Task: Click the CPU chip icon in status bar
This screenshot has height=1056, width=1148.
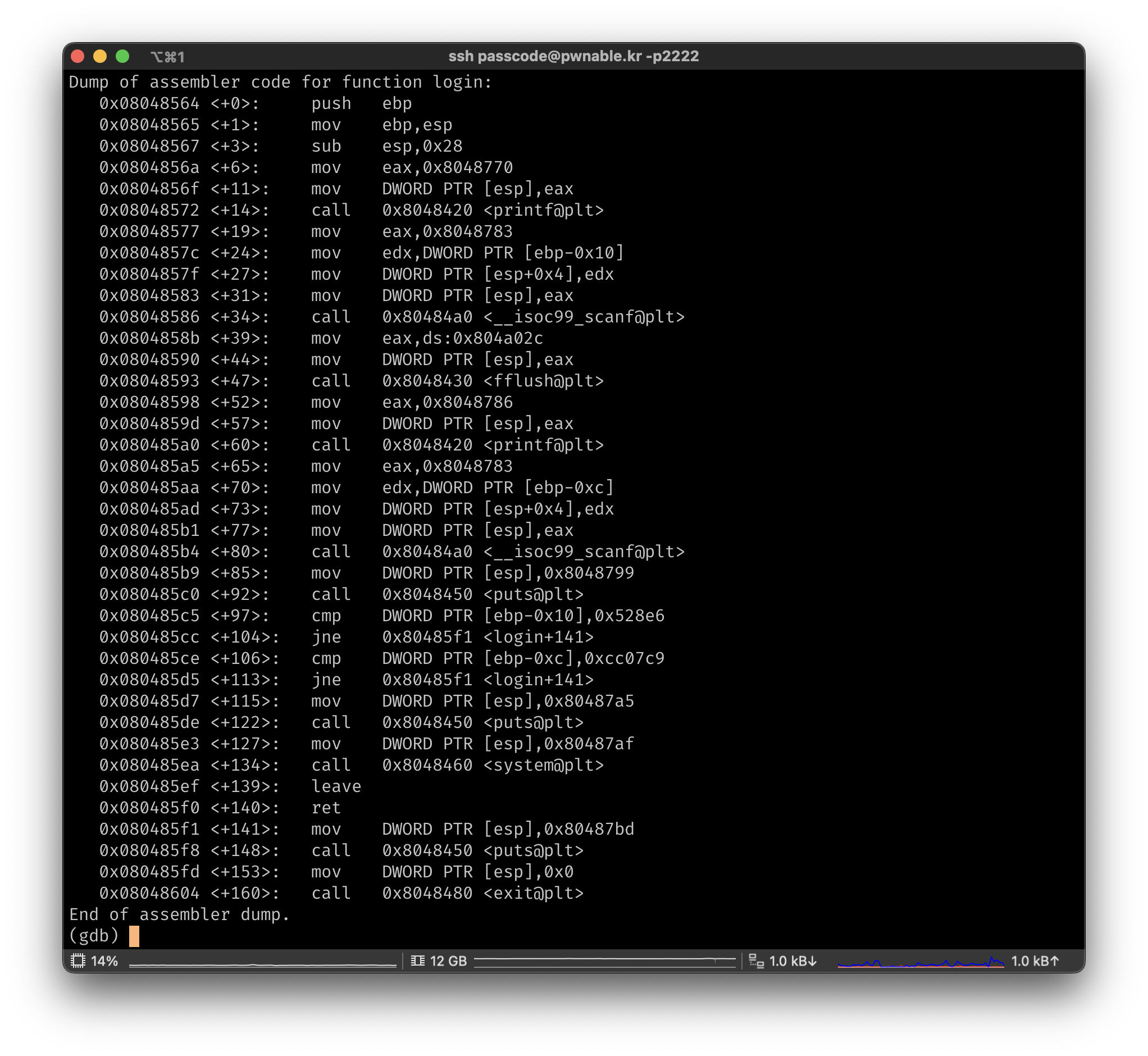Action: point(78,961)
